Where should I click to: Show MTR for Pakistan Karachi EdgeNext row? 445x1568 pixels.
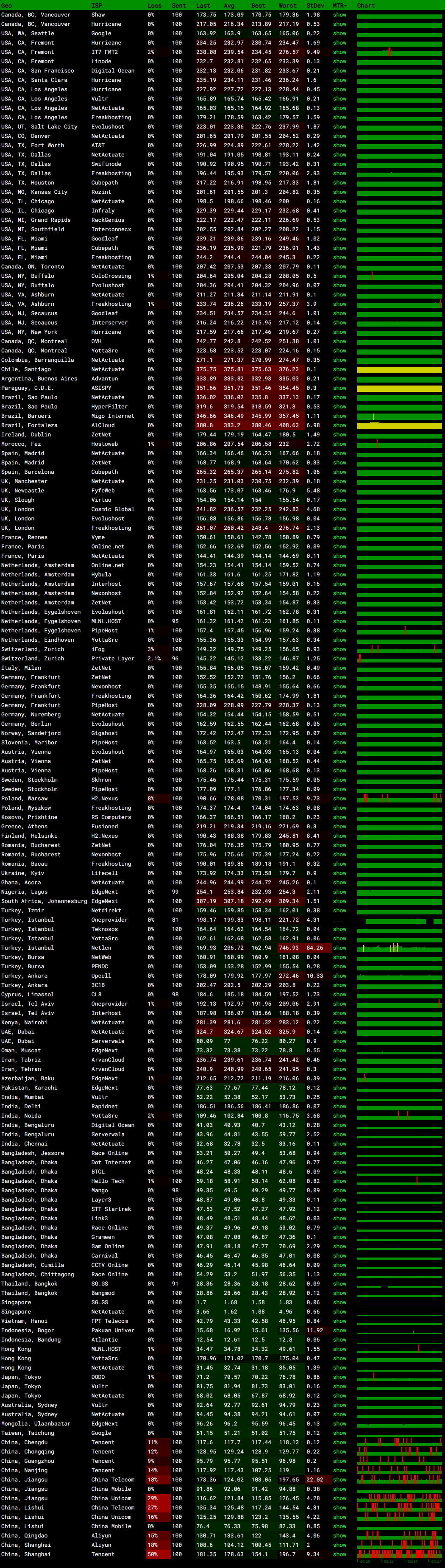(x=340, y=1088)
